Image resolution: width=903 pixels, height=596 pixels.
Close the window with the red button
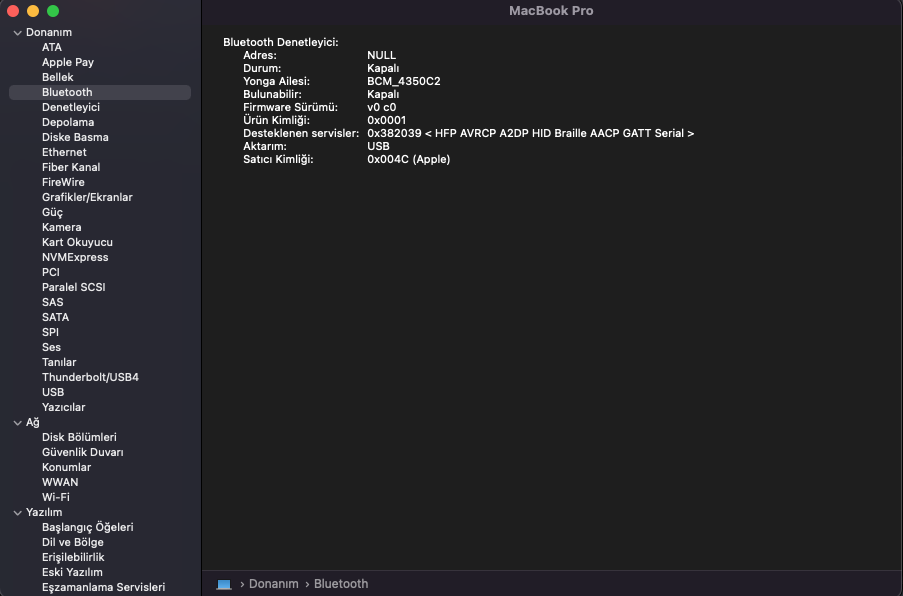[13, 11]
